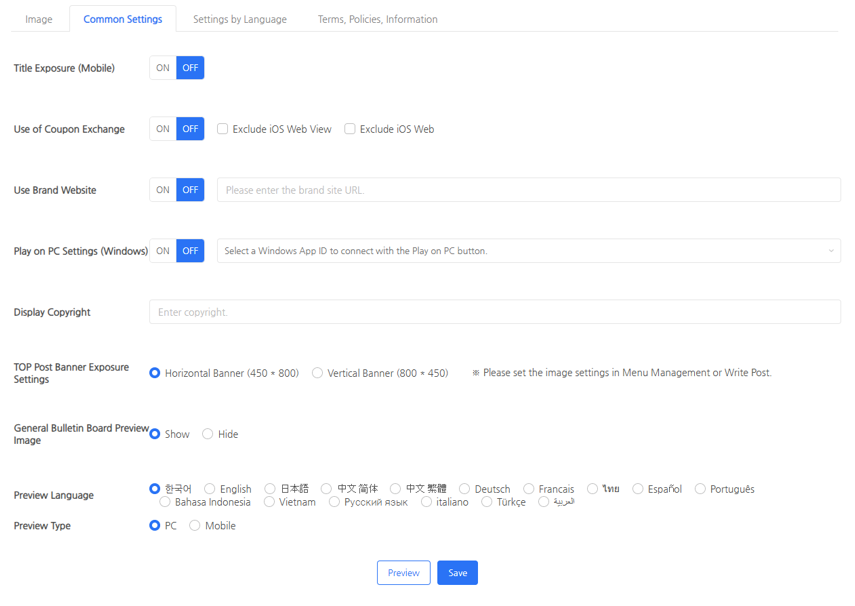Click the brand site URL field
Viewport: 855px width, 606px height.
[528, 190]
